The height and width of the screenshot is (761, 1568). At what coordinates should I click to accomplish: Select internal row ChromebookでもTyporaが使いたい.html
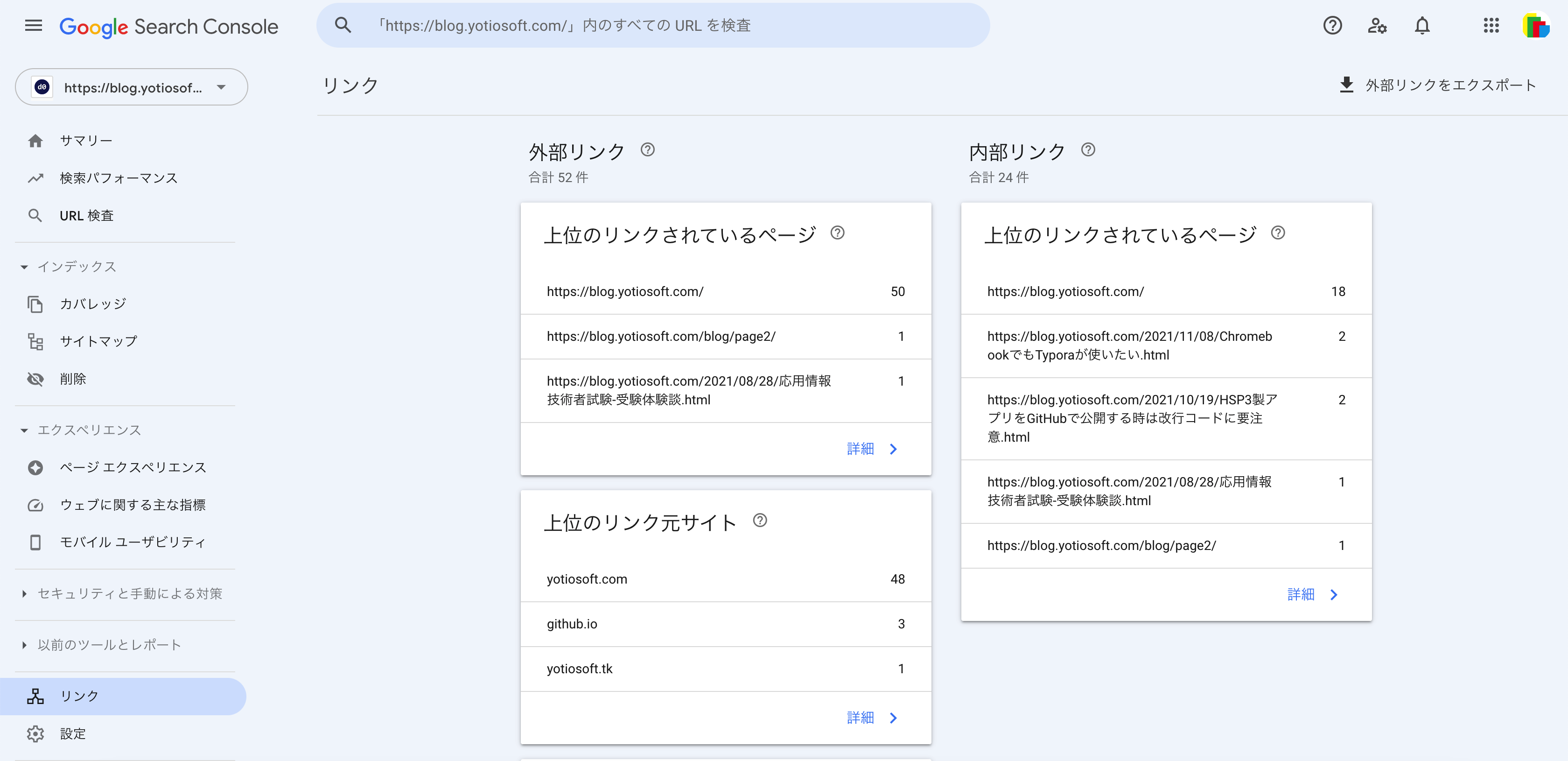tap(1166, 346)
